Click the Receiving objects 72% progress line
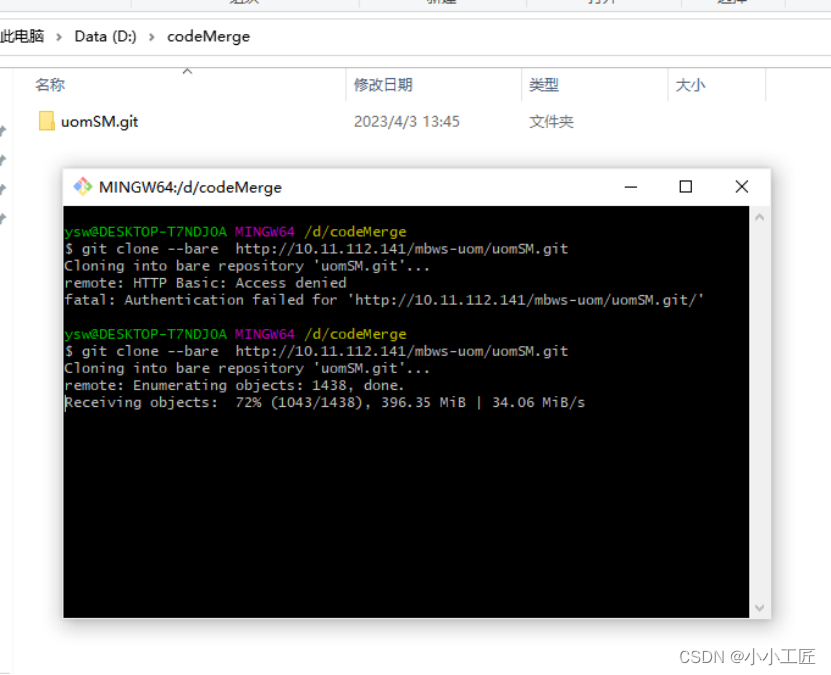831x675 pixels. [x=322, y=402]
